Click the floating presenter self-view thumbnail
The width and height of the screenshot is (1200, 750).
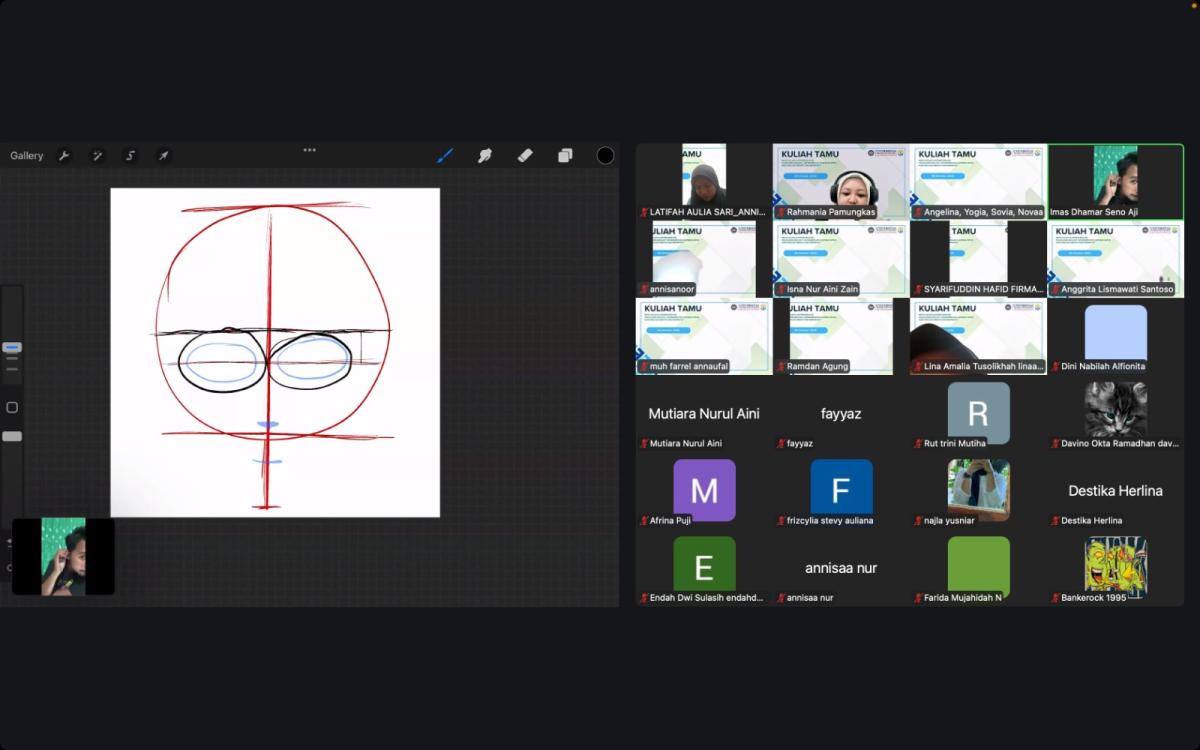point(63,556)
